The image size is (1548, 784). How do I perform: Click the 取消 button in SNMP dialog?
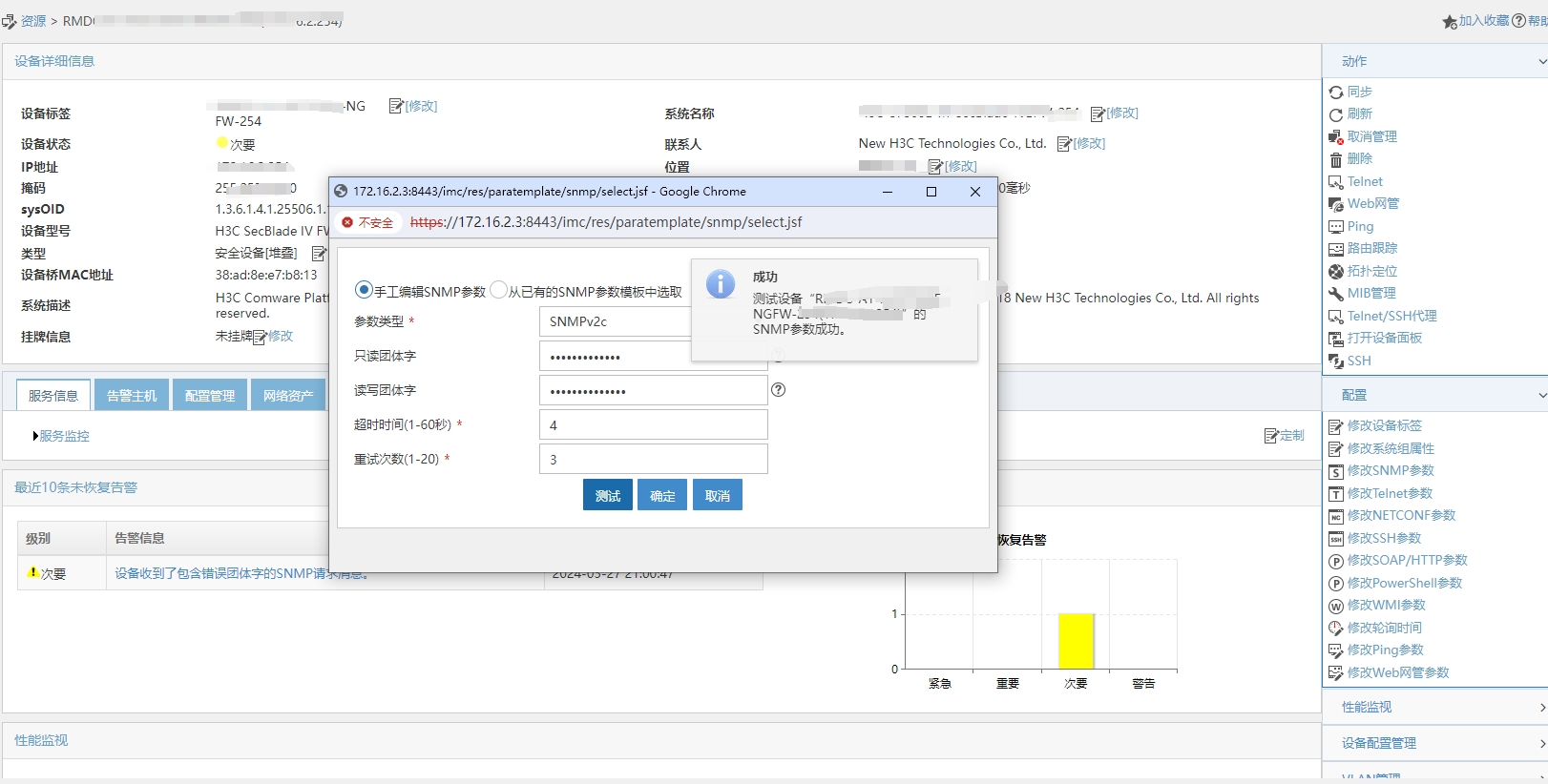718,495
